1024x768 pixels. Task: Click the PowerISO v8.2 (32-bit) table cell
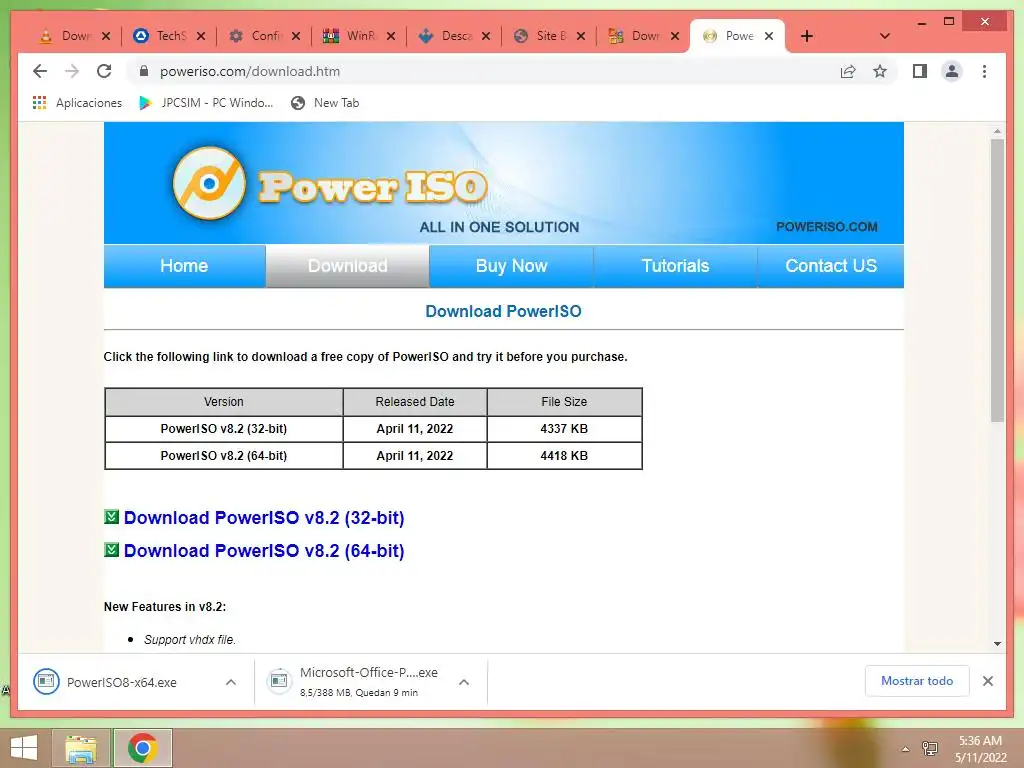tap(223, 428)
